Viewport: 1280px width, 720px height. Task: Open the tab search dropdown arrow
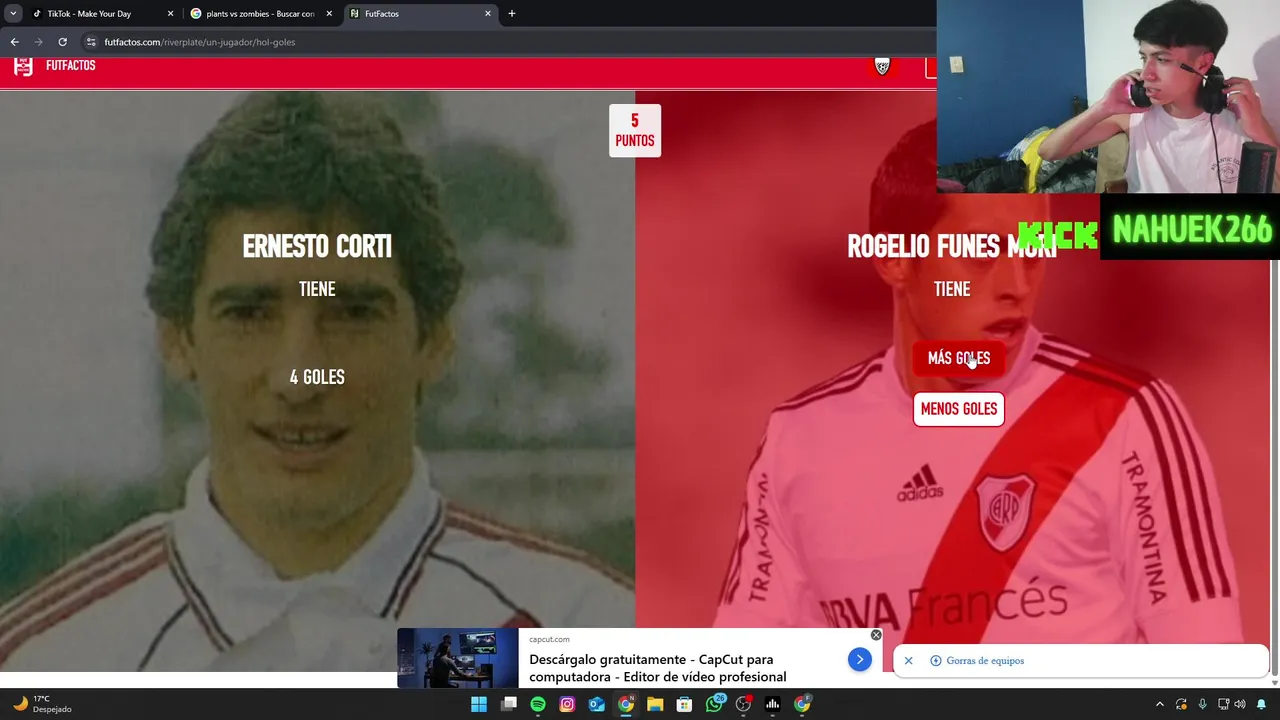(13, 14)
